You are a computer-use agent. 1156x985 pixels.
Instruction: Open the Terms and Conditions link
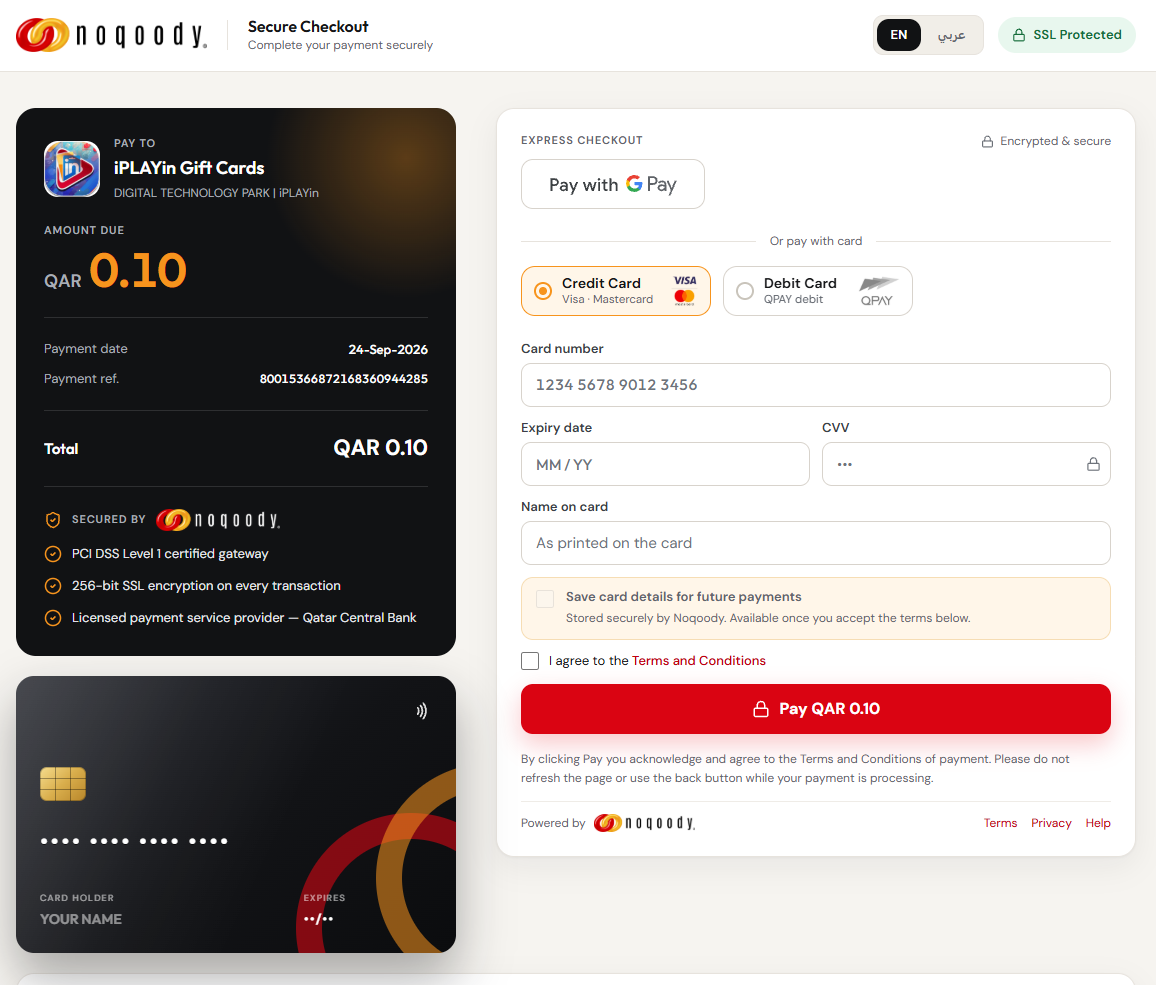(x=698, y=661)
